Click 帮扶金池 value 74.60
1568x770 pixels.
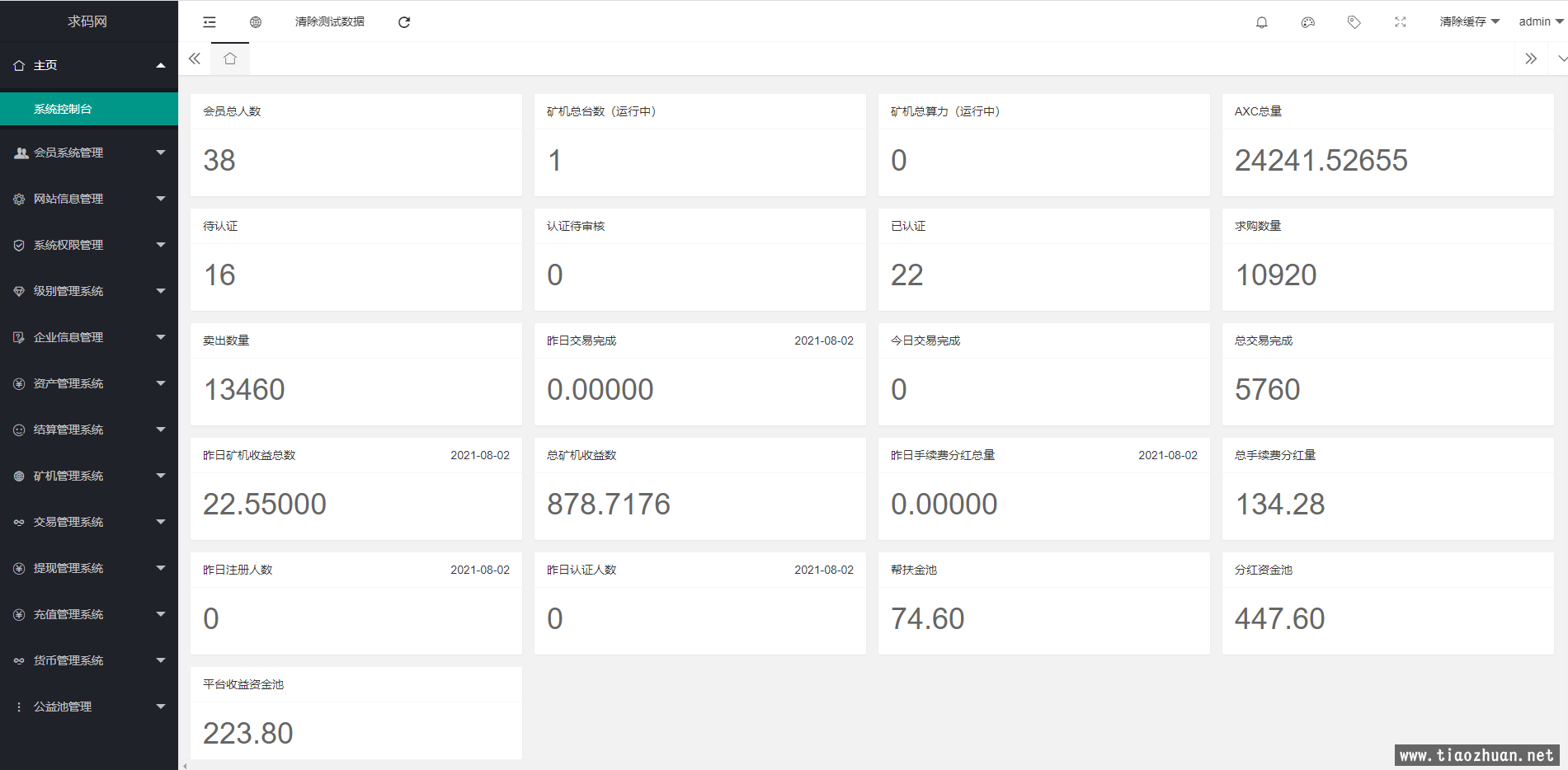click(928, 618)
